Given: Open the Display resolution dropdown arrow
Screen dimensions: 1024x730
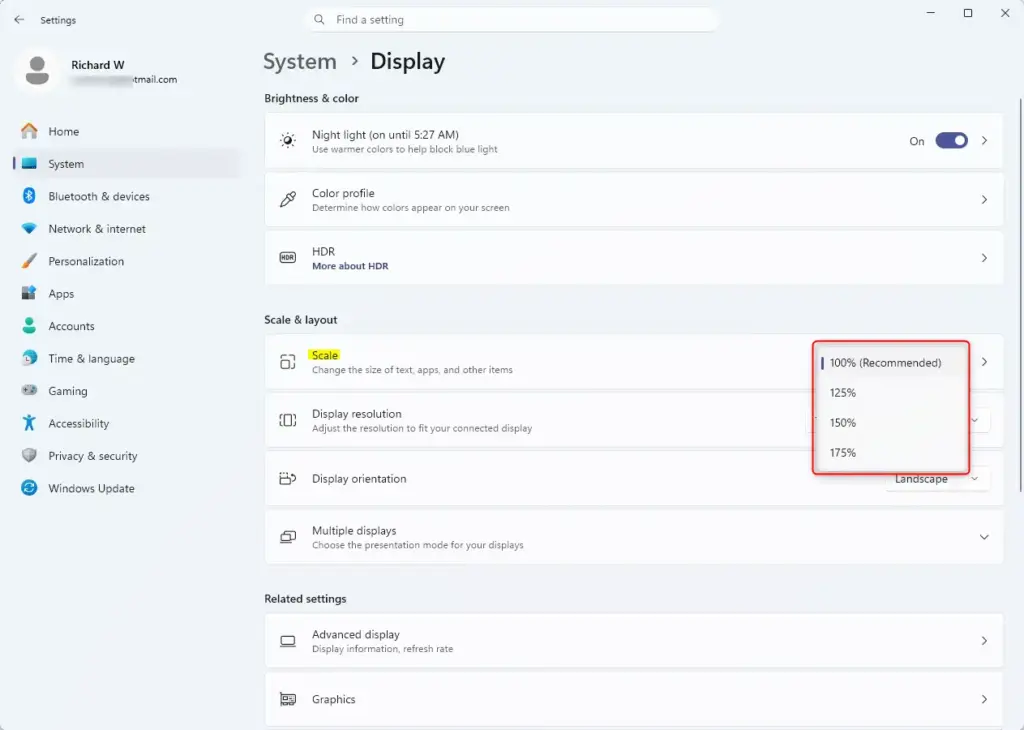Looking at the screenshot, I should click(x=975, y=421).
